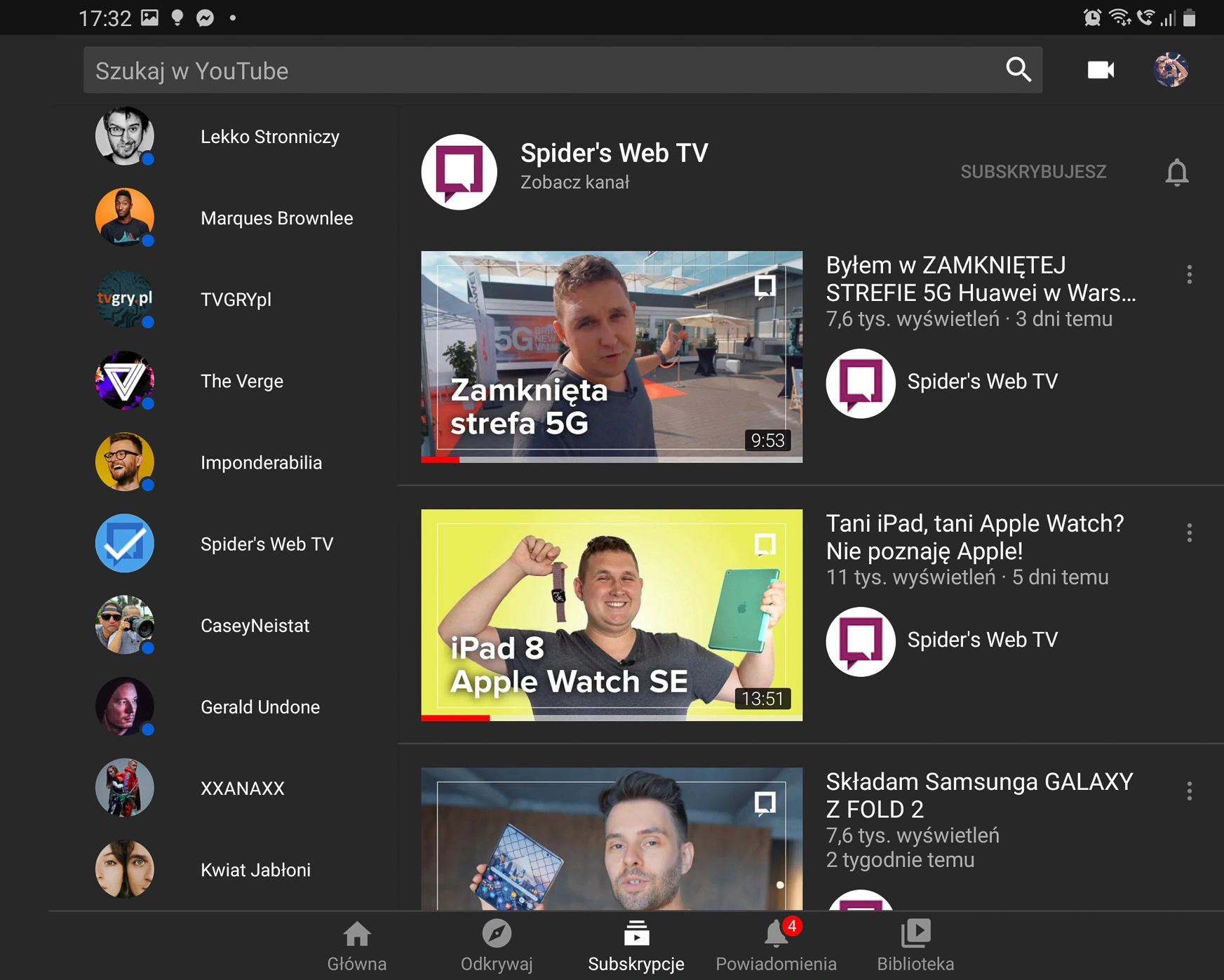Tap the search magnifier icon
Screen dimensions: 1224x980
pos(1018,70)
